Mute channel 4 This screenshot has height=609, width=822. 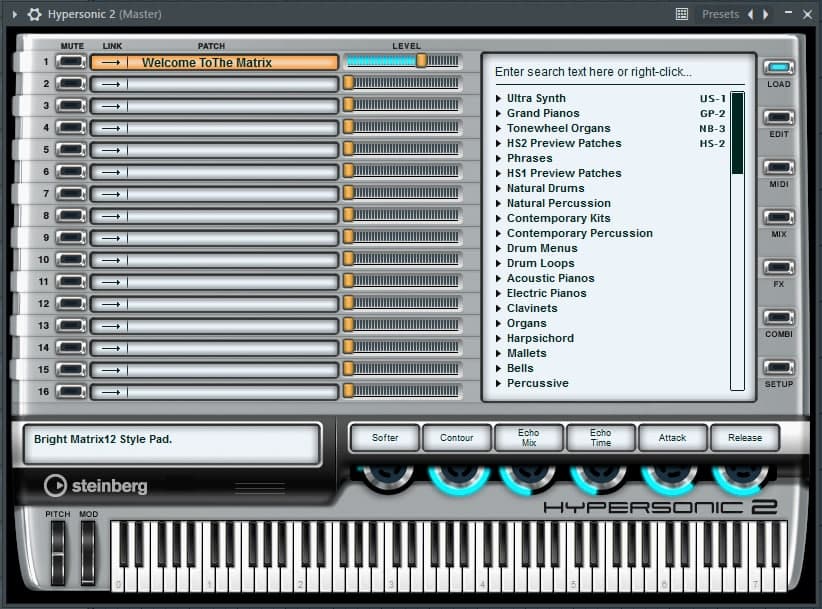coord(71,128)
